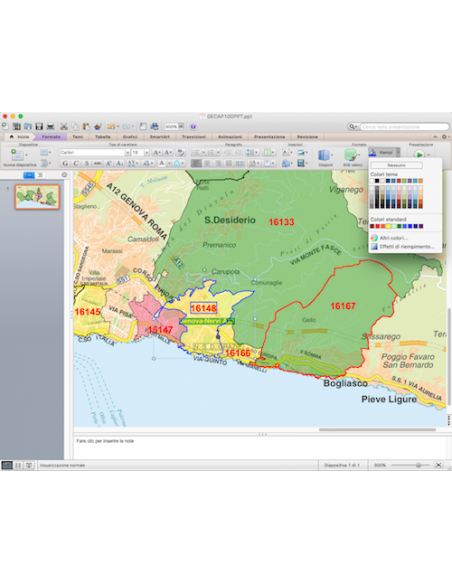Open the font color dropdown arrow
This screenshot has height=584, width=452.
click(169, 163)
